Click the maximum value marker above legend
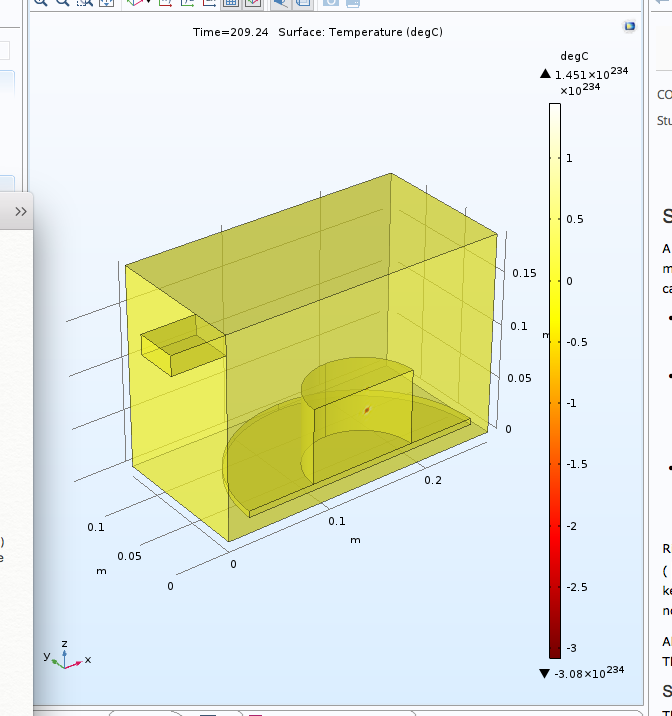 click(x=545, y=74)
